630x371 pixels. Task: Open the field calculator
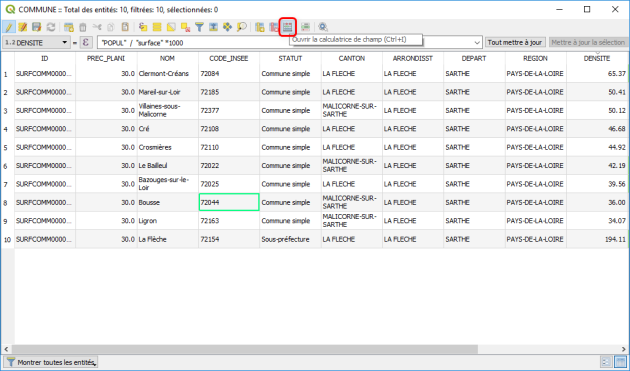288,27
